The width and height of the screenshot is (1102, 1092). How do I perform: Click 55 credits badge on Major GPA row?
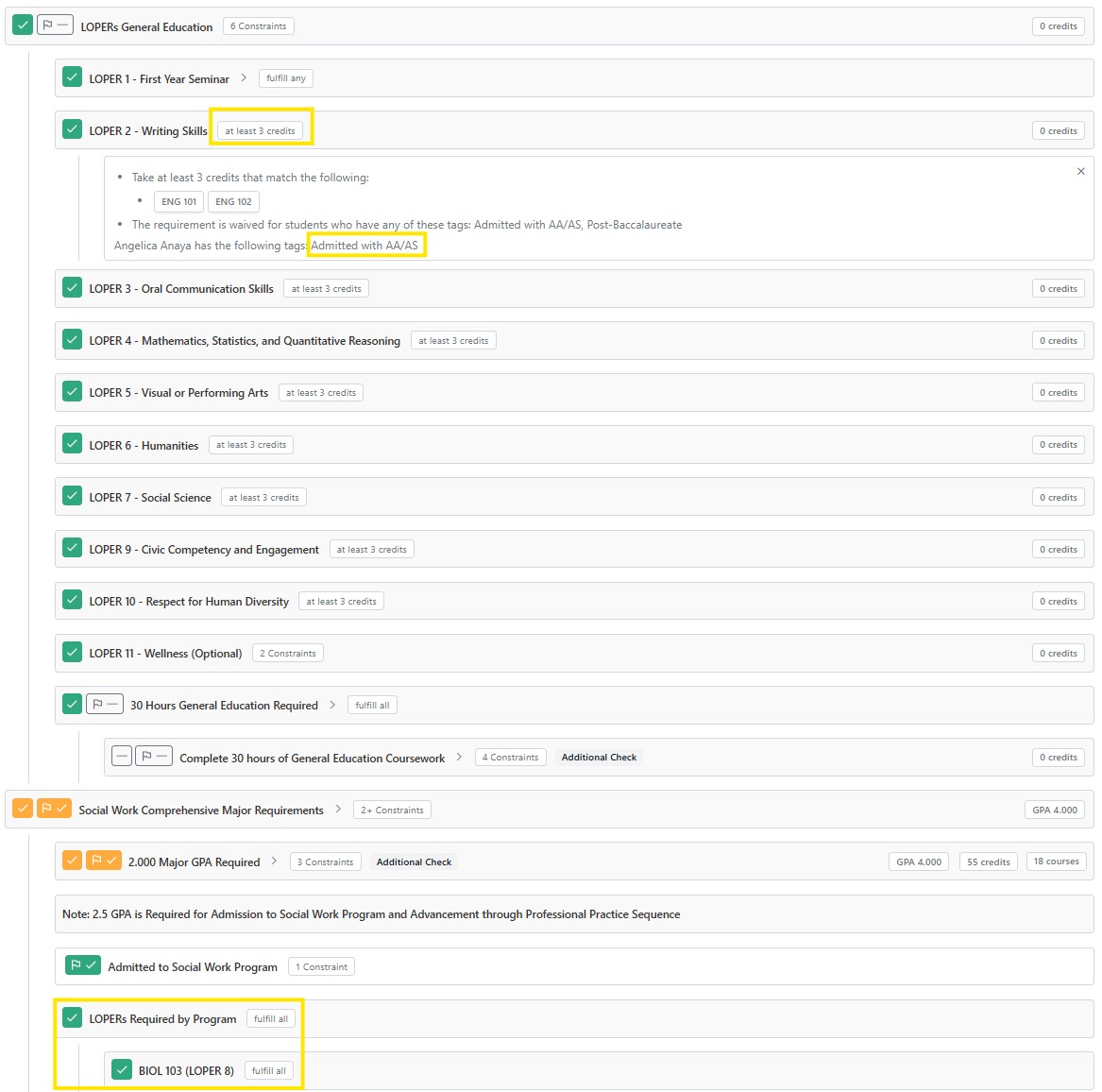point(988,862)
